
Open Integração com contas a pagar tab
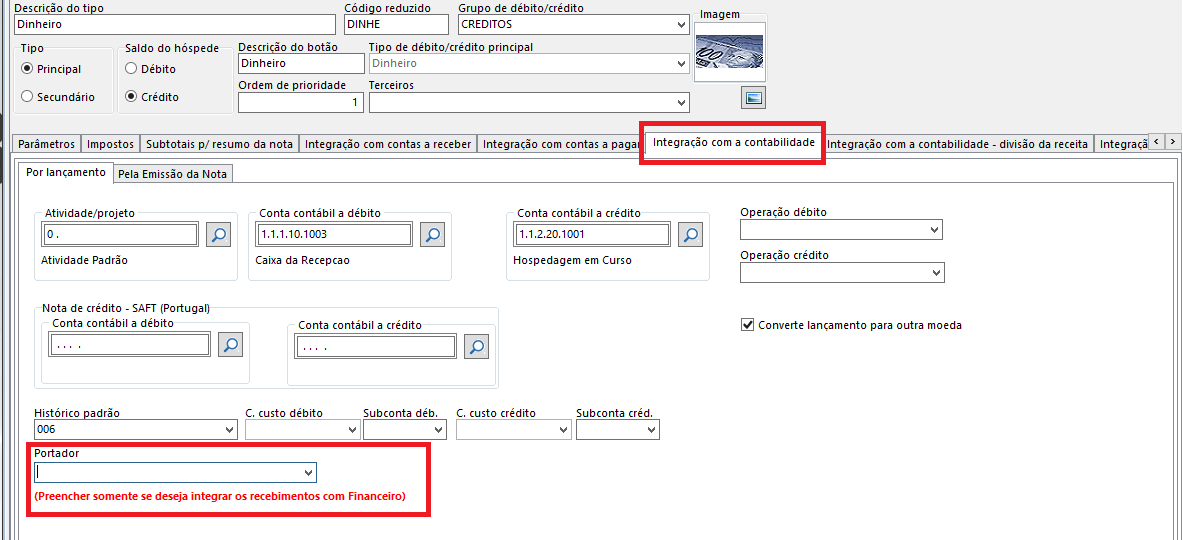point(561,143)
